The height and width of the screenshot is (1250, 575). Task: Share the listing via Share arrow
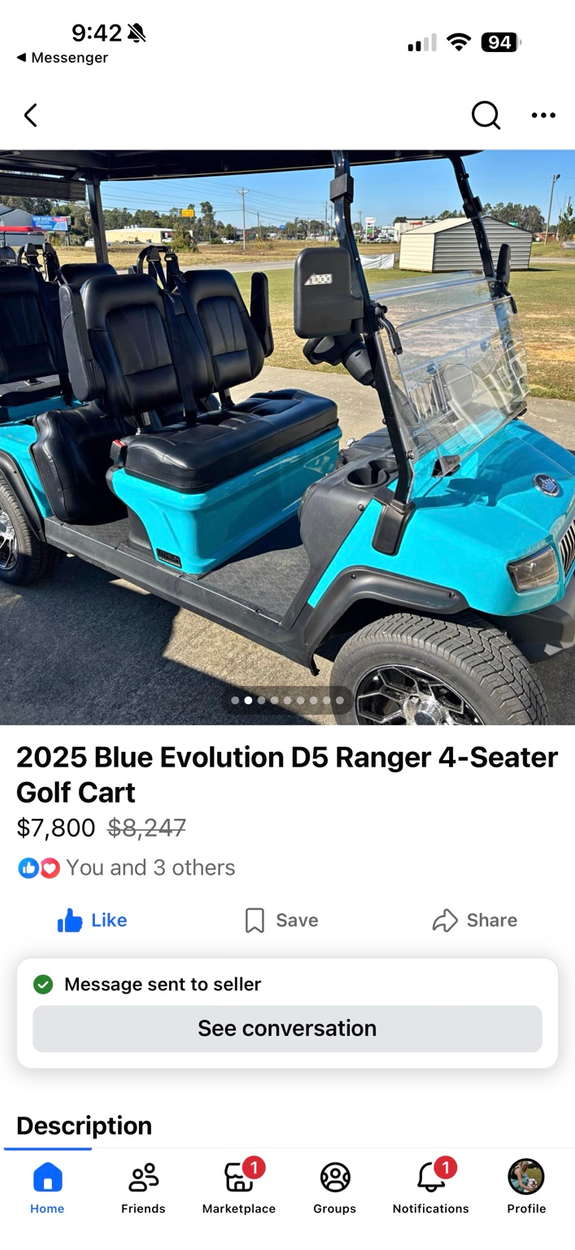pyautogui.click(x=475, y=920)
